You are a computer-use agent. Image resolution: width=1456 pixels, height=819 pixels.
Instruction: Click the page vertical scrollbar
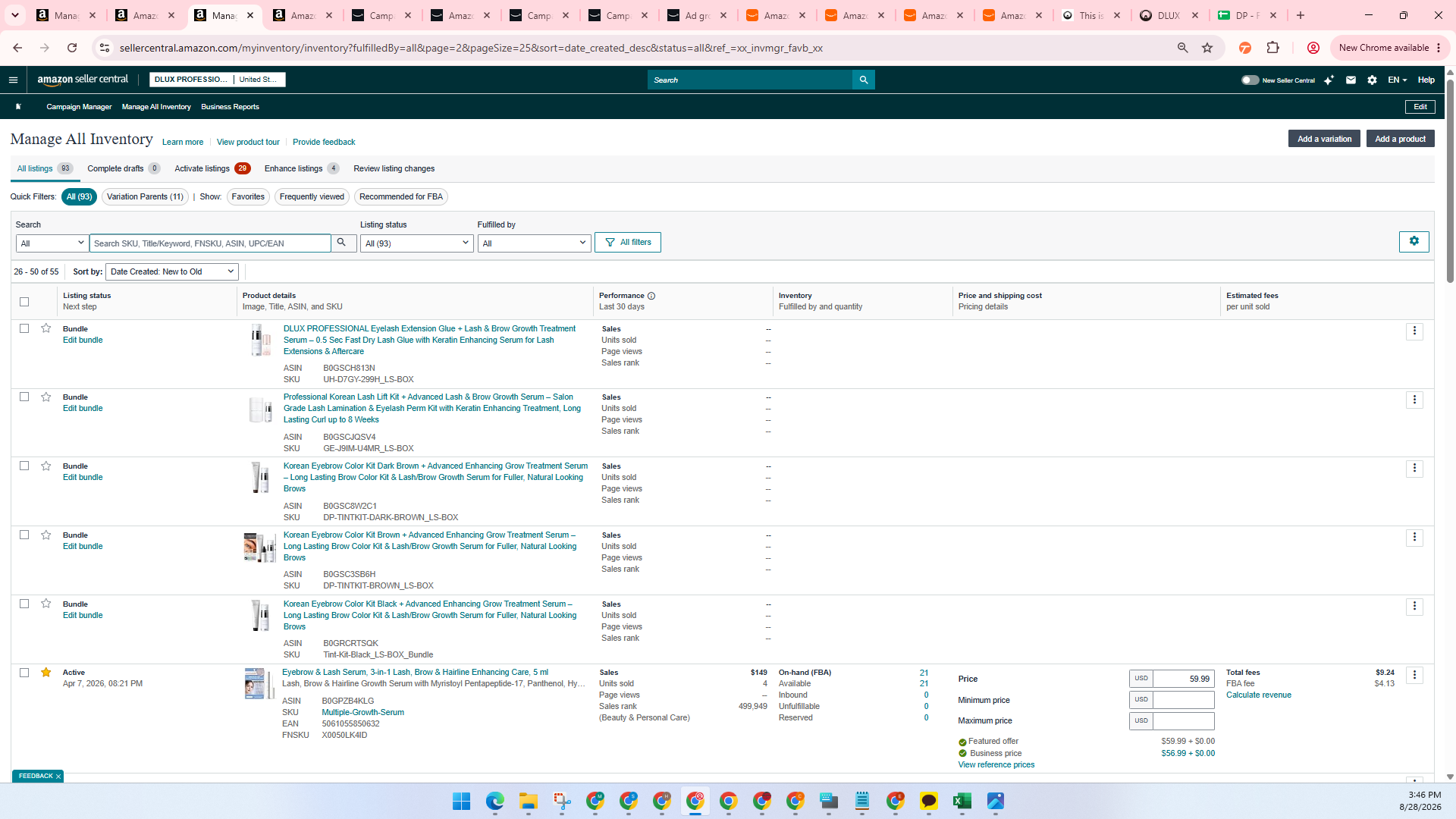pyautogui.click(x=1450, y=180)
